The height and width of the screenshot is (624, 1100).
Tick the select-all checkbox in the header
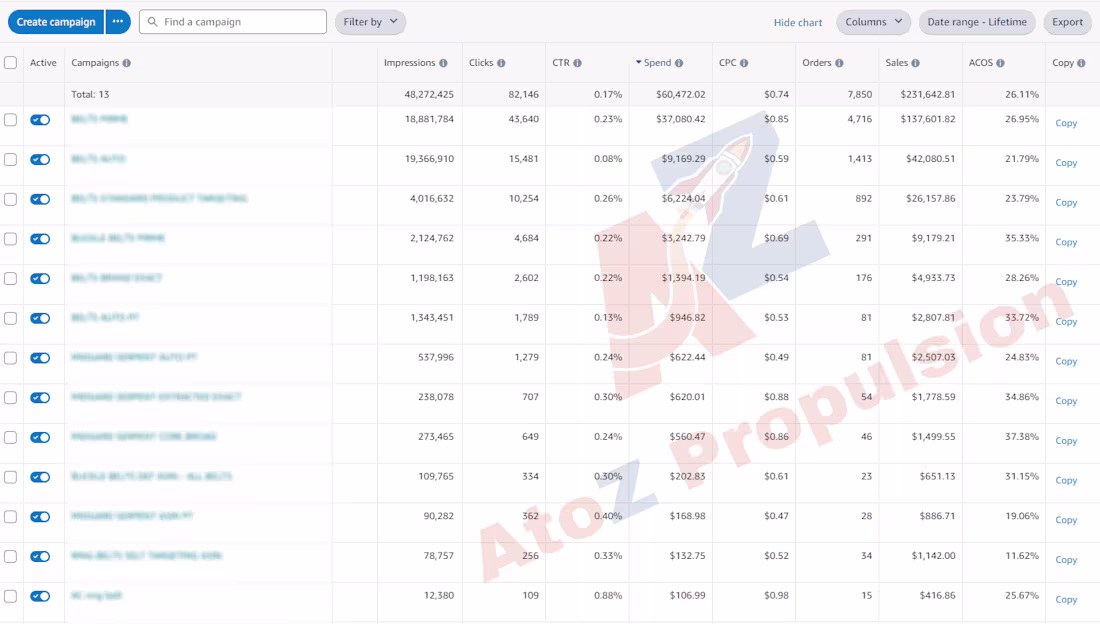point(11,63)
